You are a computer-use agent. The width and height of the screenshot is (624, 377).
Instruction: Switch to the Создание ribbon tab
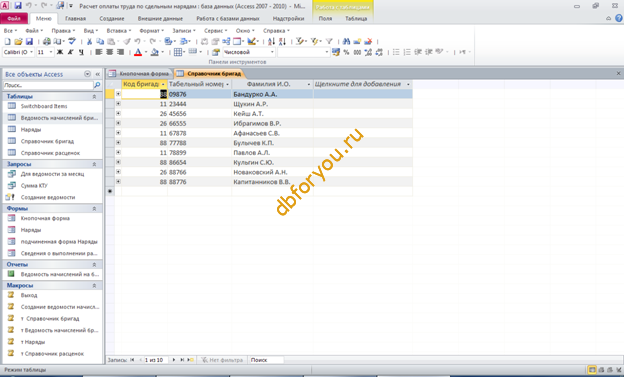pyautogui.click(x=112, y=18)
